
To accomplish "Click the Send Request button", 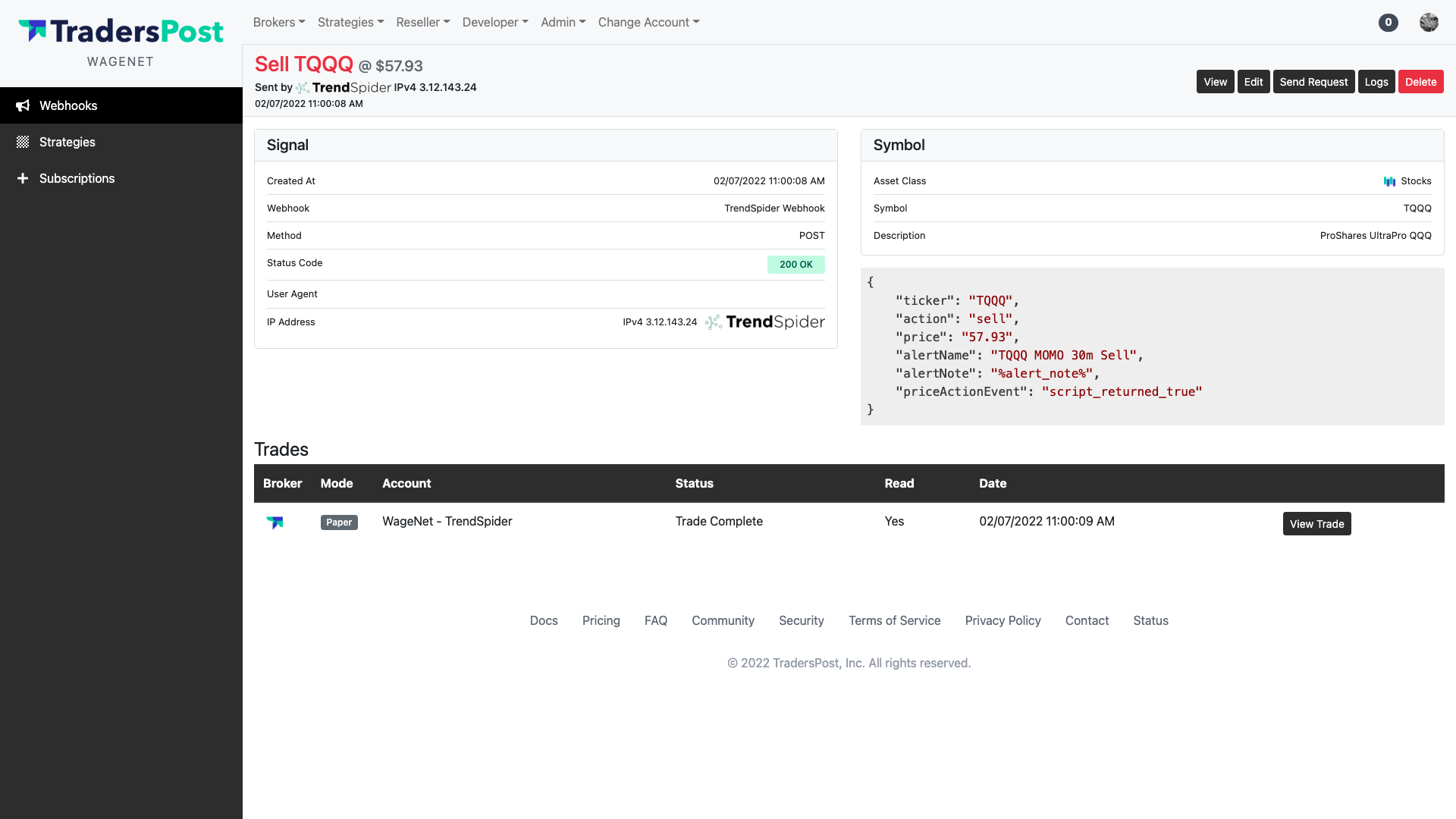I will 1313,82.
